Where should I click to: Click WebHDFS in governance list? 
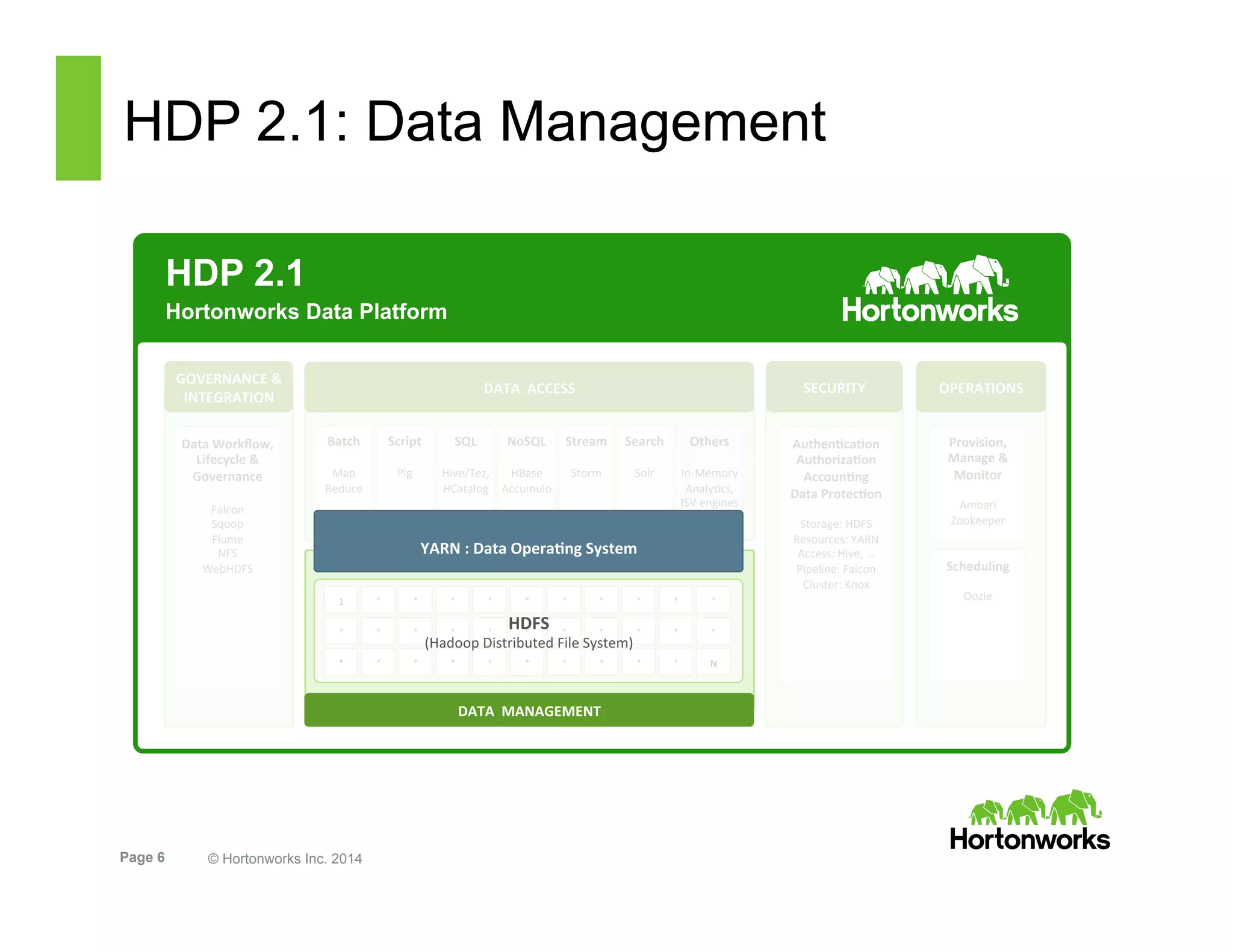click(228, 569)
